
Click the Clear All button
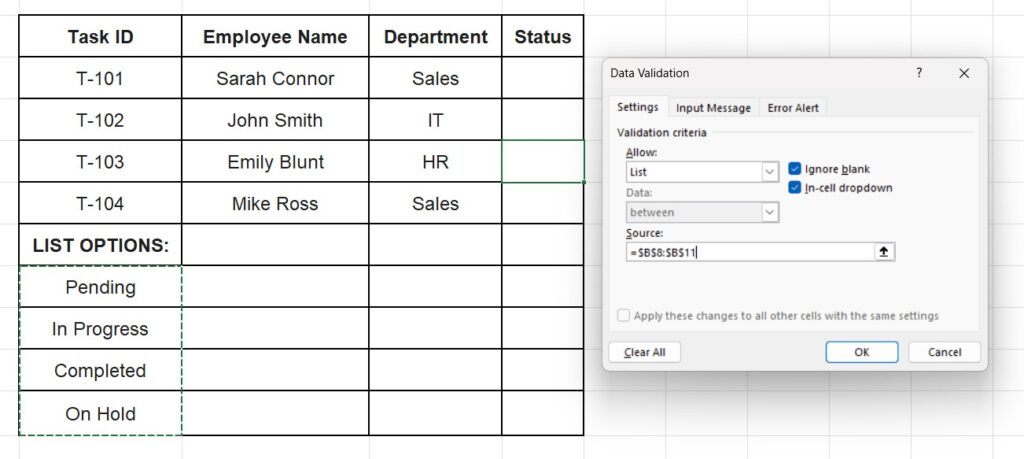pos(645,353)
